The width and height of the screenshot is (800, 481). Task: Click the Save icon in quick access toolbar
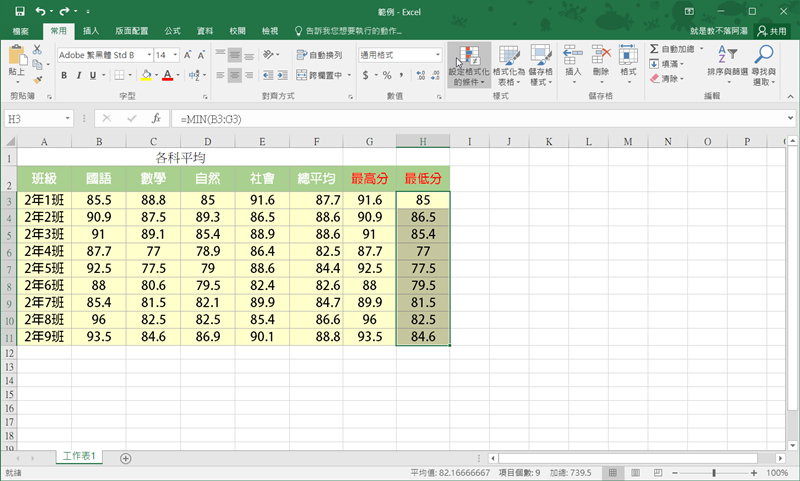coord(20,11)
